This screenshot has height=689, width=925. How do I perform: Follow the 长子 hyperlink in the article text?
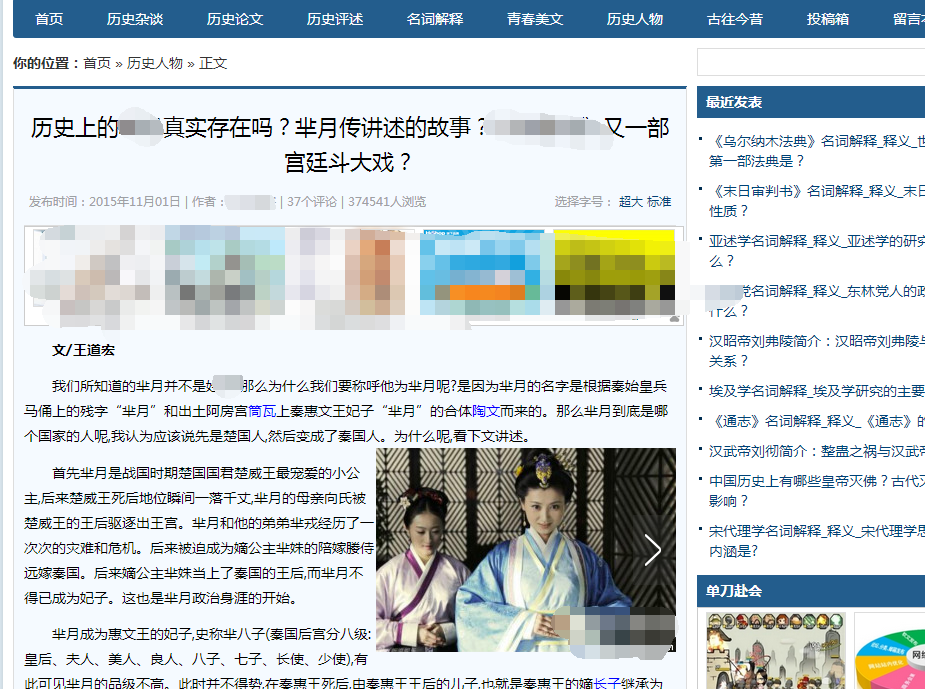606,683
